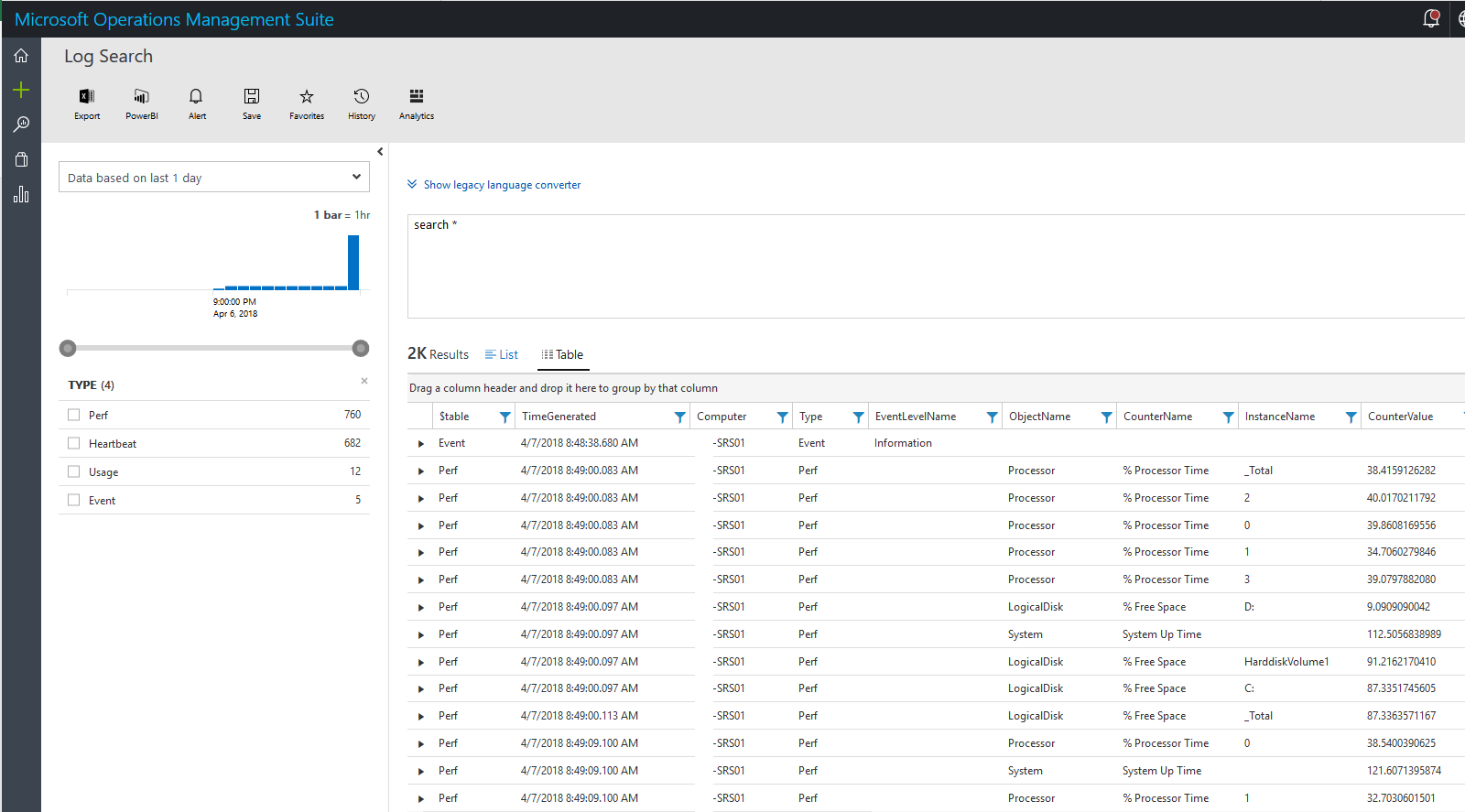Screen dimensions: 1465x812
Task: Click the left time range slider handle
Action: point(68,348)
